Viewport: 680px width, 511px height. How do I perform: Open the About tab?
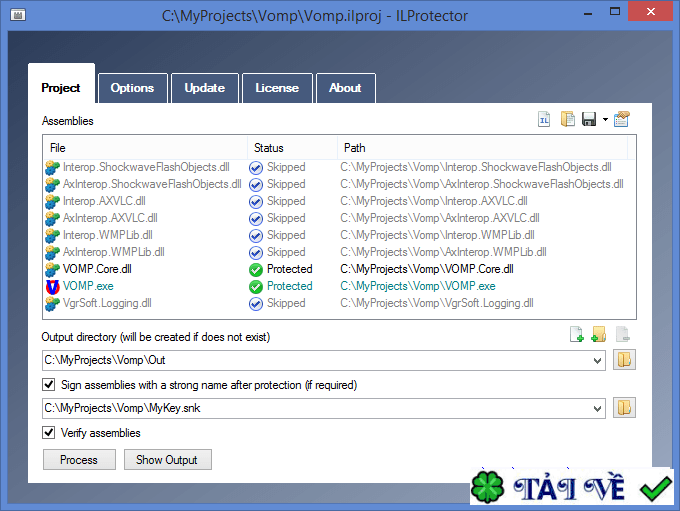tap(345, 88)
